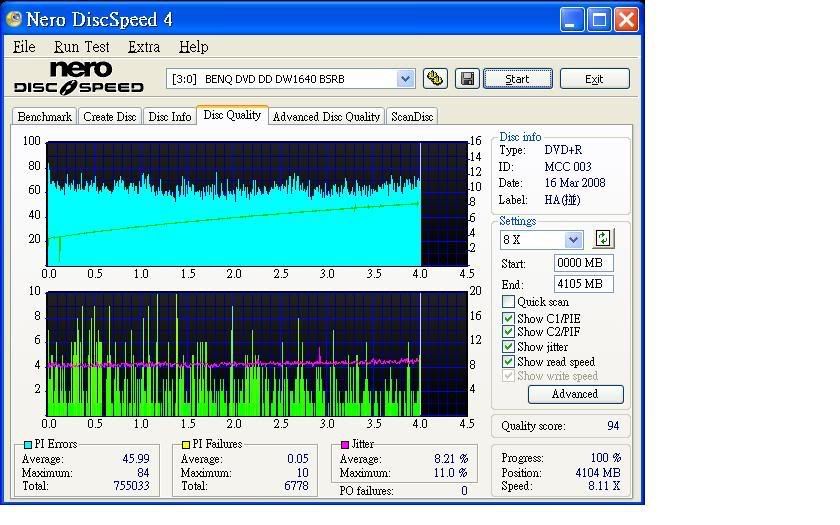This screenshot has width=840, height=525.
Task: Click the Start position field 0000 MB
Action: [583, 263]
